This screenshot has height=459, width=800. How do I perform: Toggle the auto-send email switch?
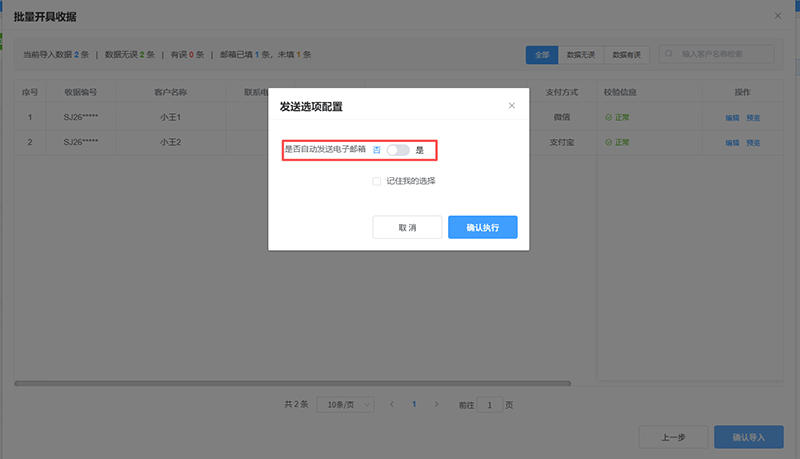click(x=398, y=150)
